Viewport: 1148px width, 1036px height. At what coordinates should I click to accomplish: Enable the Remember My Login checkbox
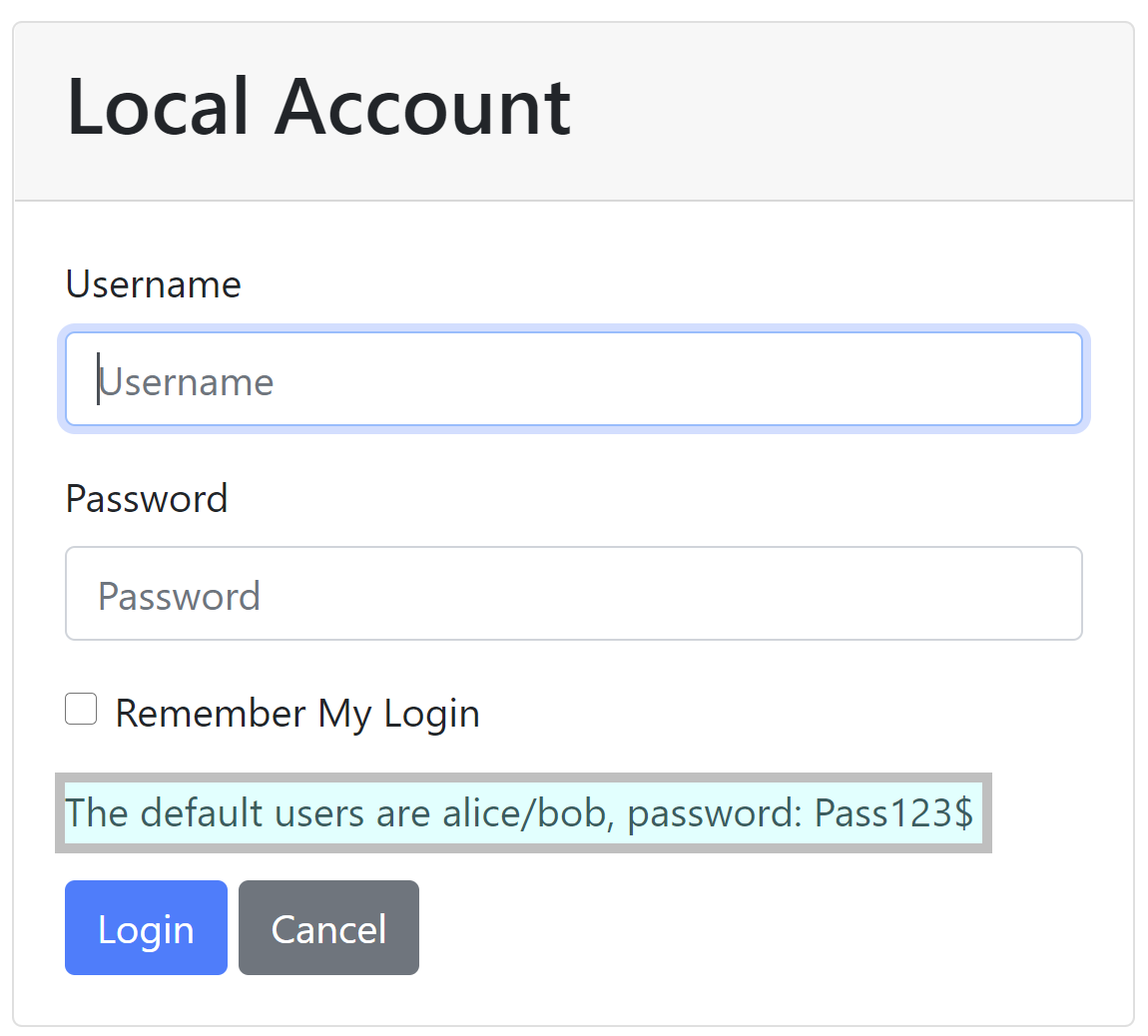[81, 710]
